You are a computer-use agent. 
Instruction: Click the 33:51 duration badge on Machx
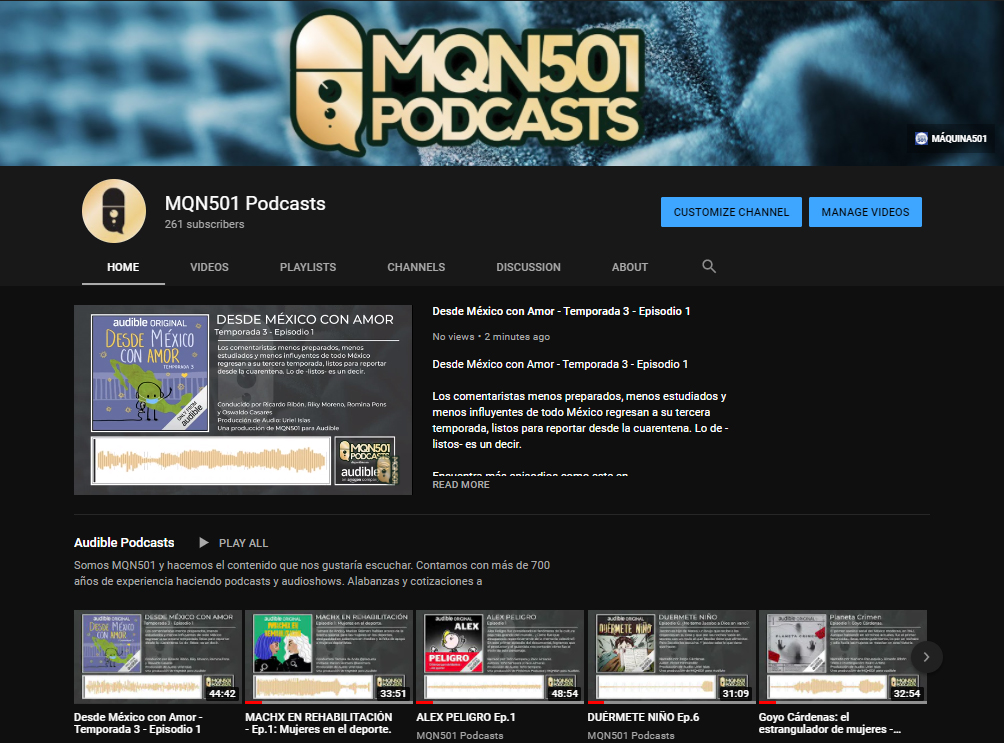[x=393, y=694]
